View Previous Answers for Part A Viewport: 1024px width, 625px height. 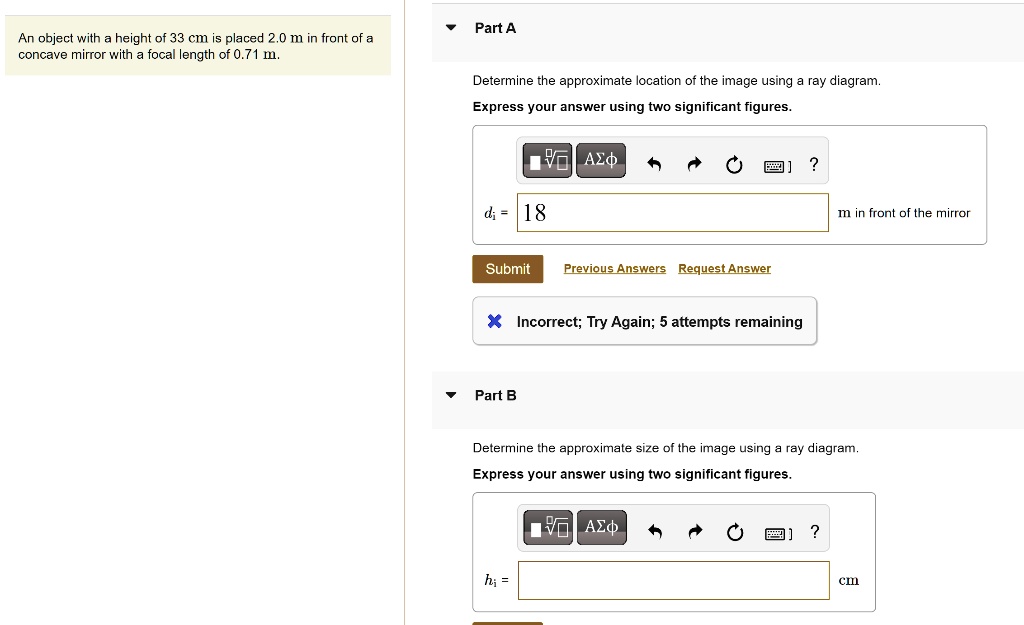pos(615,268)
